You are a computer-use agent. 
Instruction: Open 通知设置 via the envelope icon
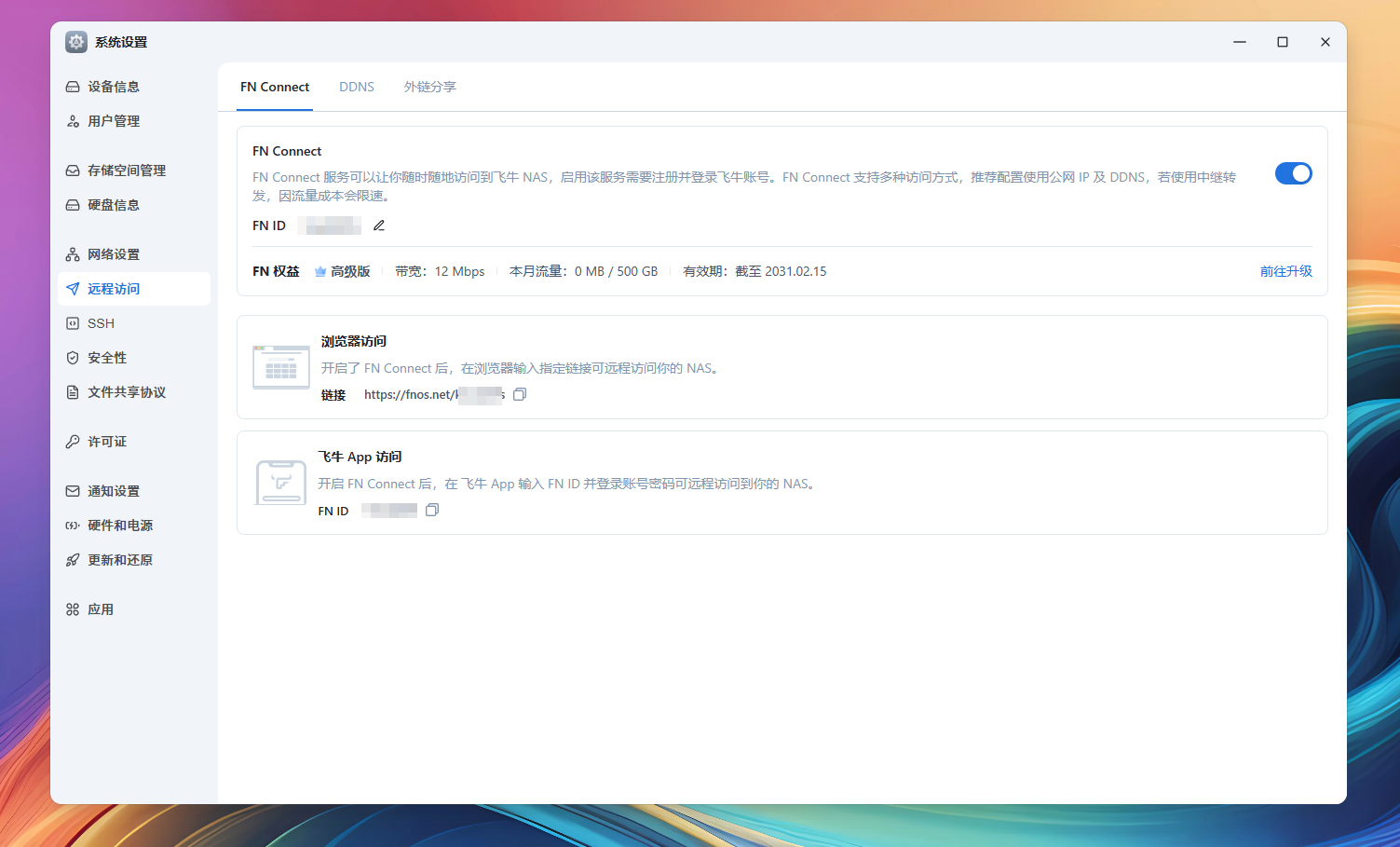pyautogui.click(x=74, y=490)
